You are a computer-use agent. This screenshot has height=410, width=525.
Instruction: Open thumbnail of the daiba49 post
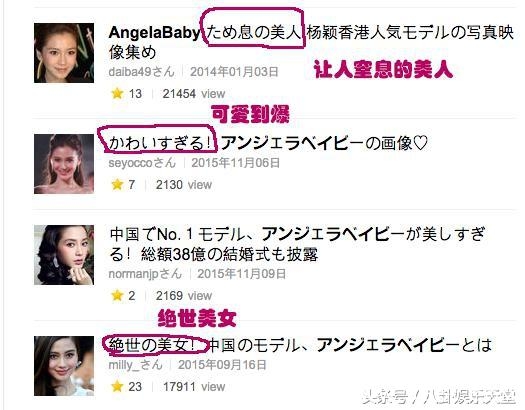coord(64,53)
